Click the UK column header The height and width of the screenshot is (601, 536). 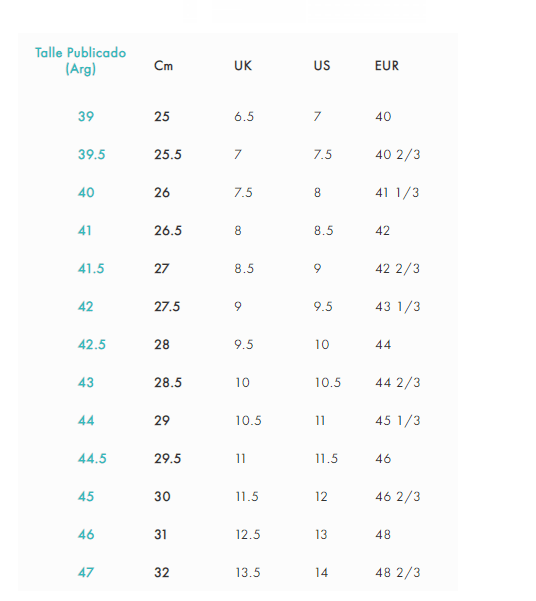[x=243, y=66]
